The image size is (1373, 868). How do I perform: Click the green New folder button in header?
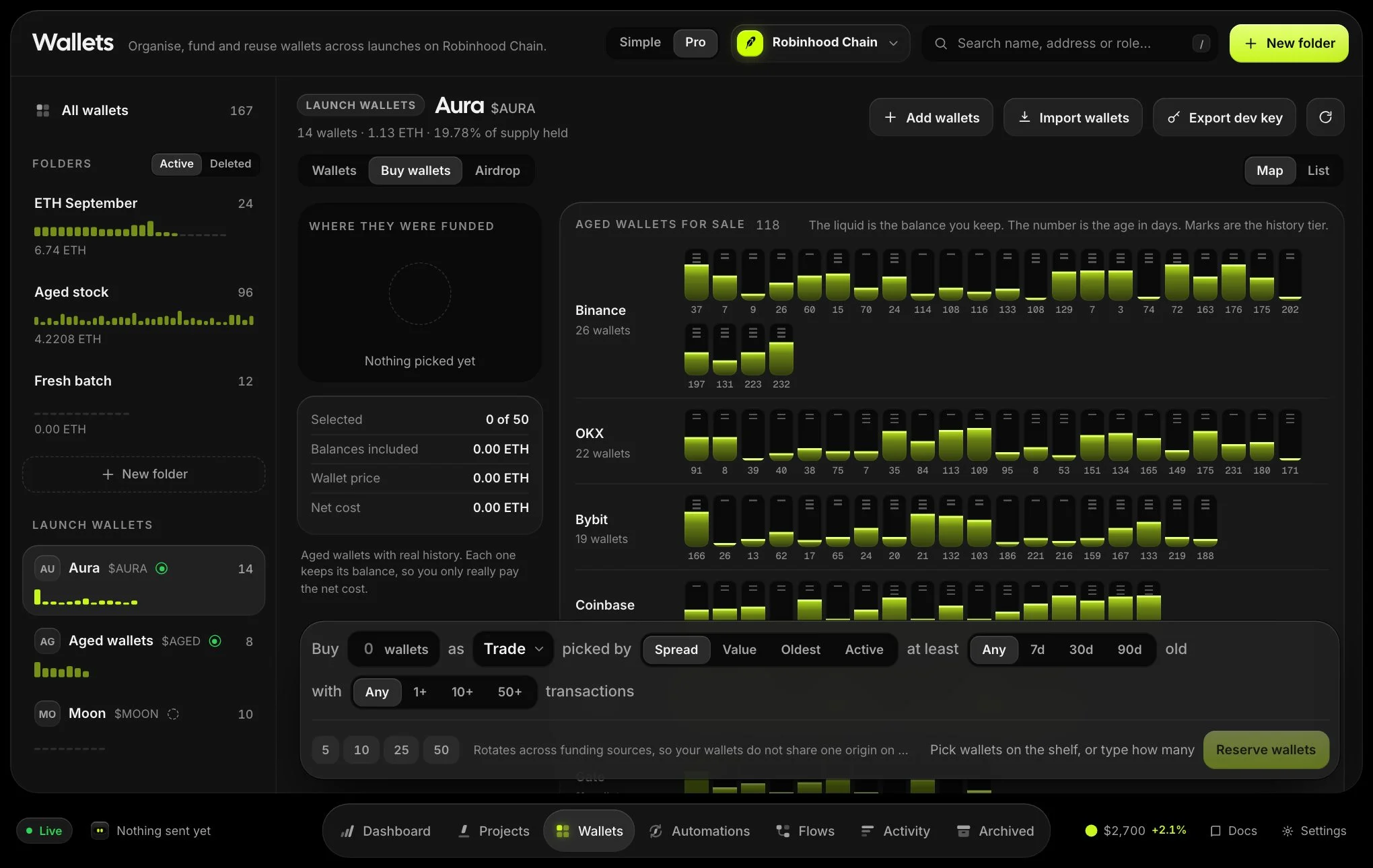pos(1289,43)
